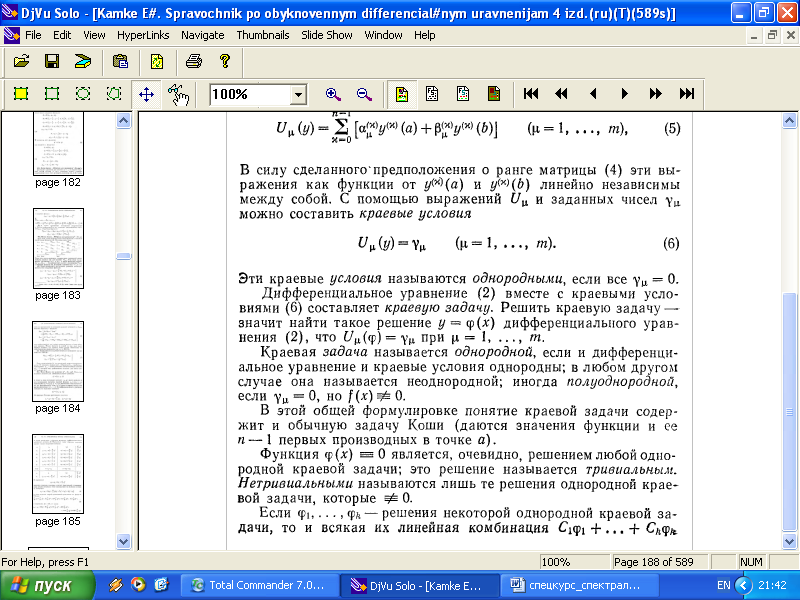Click the DjVu document icon in menu bar
This screenshot has width=800, height=600.
tap(11, 35)
